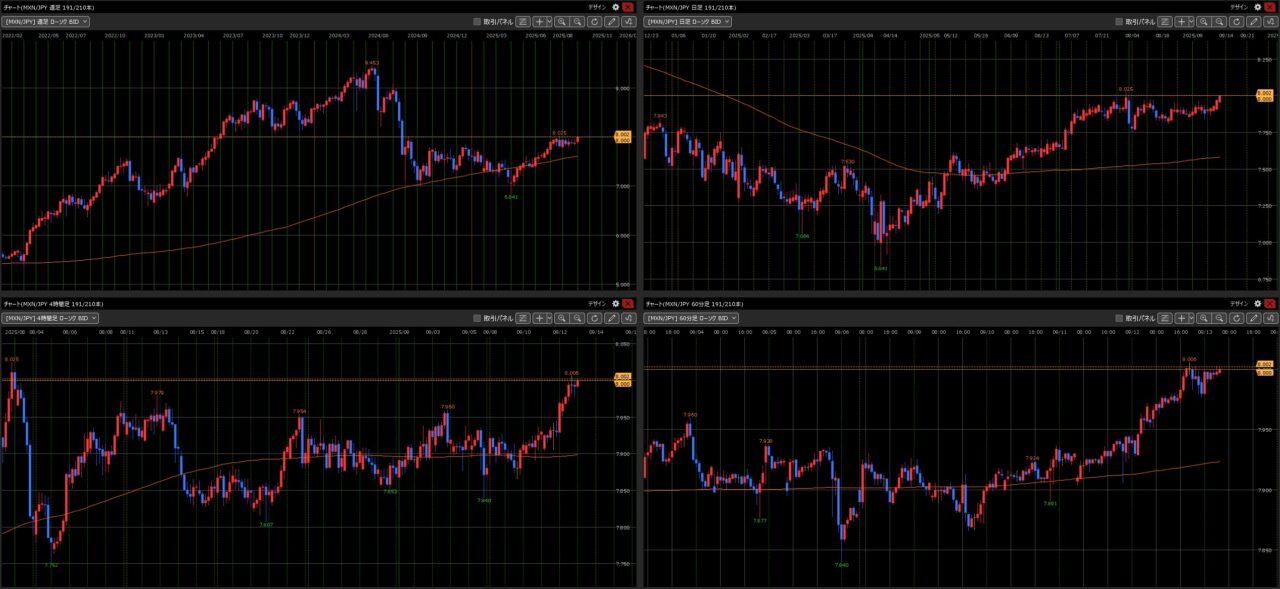Enable 取引パネル checkbox on weekly chart
The image size is (1280, 589).
(x=477, y=21)
